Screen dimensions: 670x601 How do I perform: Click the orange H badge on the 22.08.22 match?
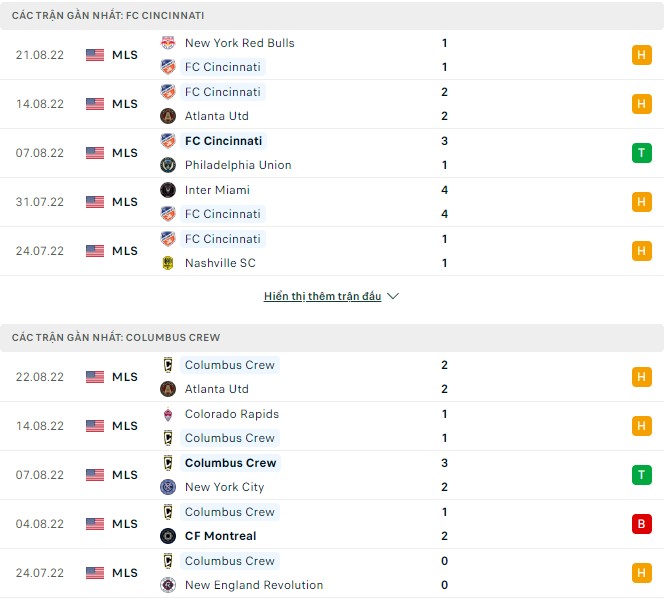point(641,377)
